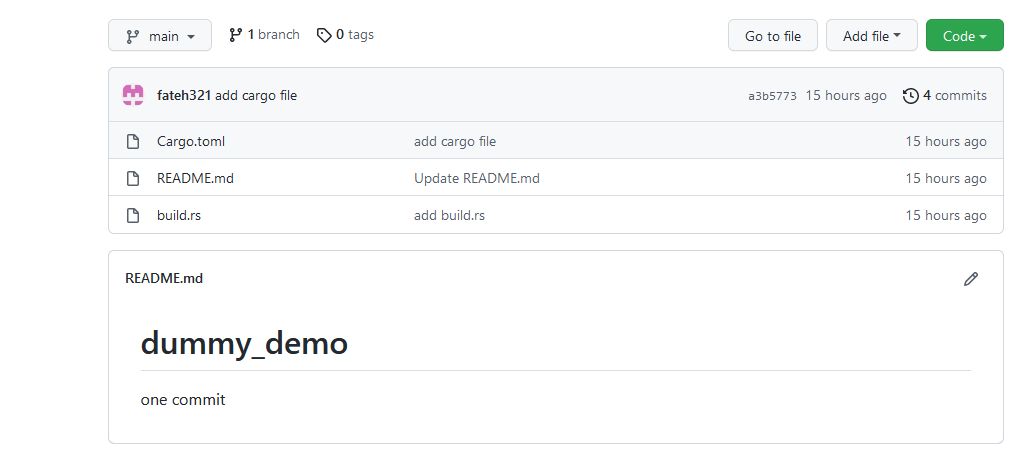Expand the Add file dropdown
This screenshot has width=1015, height=465.
(871, 36)
